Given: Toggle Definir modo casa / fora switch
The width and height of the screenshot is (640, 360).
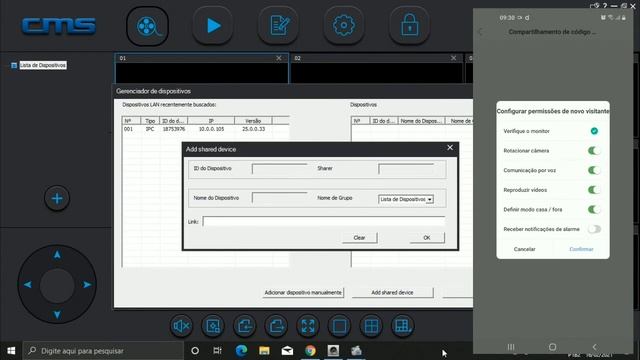Looking at the screenshot, I should (594, 209).
